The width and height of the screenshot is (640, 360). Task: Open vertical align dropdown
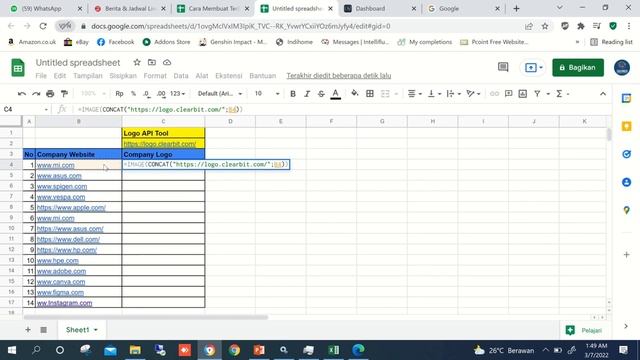(434, 94)
